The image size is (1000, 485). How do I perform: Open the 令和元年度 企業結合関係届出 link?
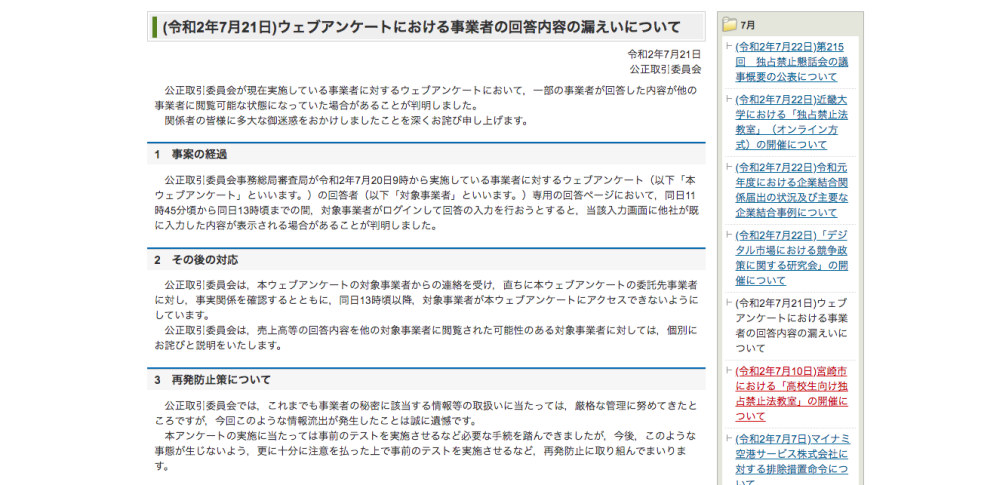(x=792, y=190)
